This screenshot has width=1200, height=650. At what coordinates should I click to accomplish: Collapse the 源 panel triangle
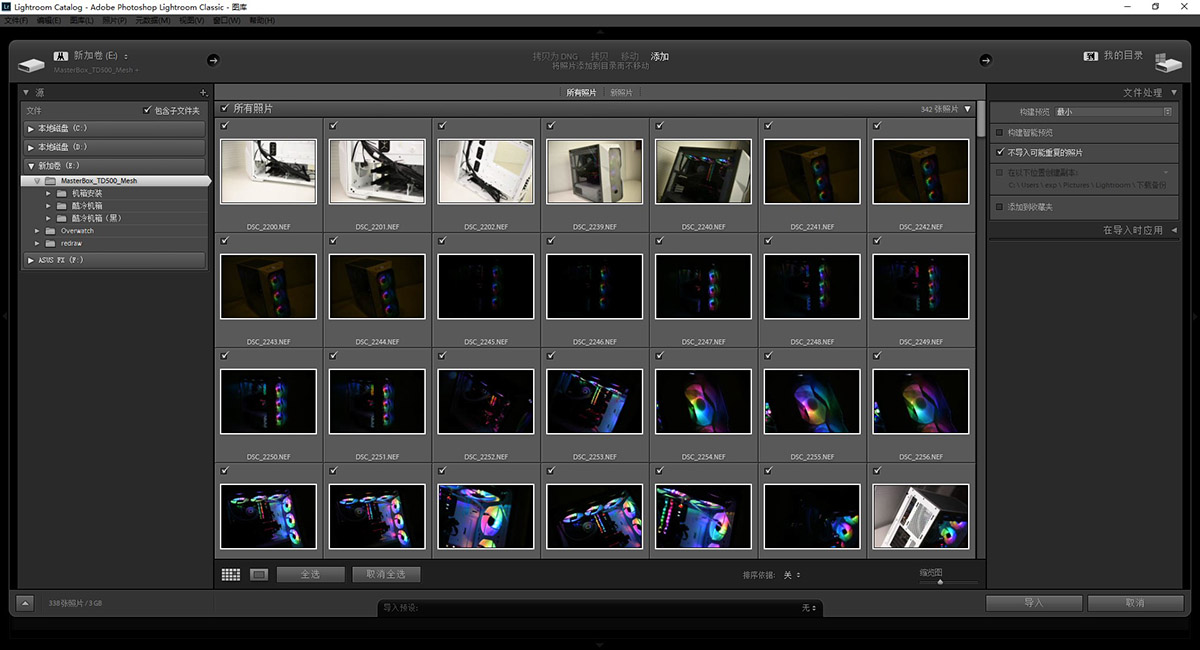(x=27, y=92)
